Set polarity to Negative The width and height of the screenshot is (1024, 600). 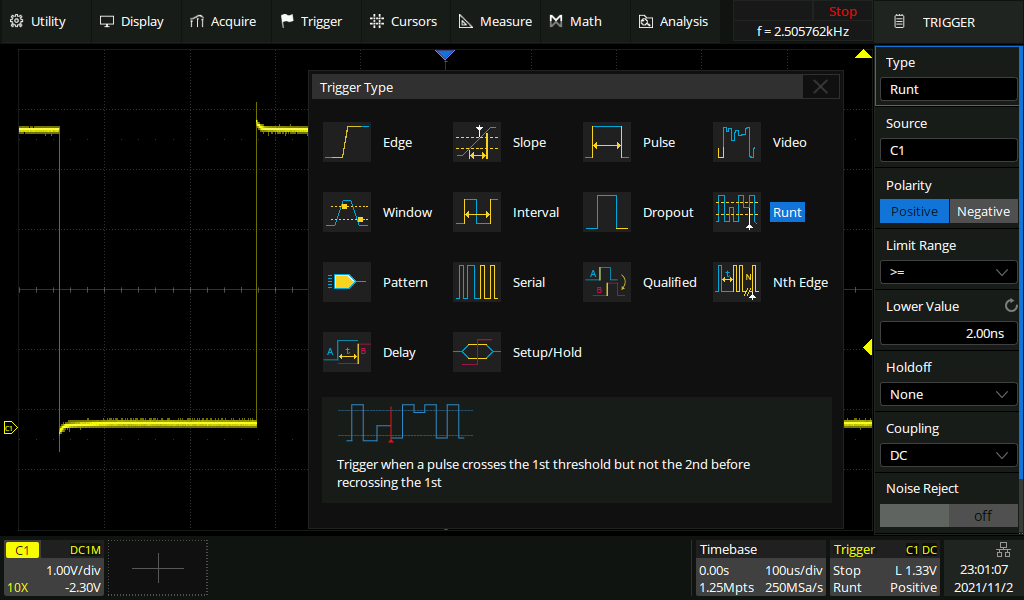[983, 211]
